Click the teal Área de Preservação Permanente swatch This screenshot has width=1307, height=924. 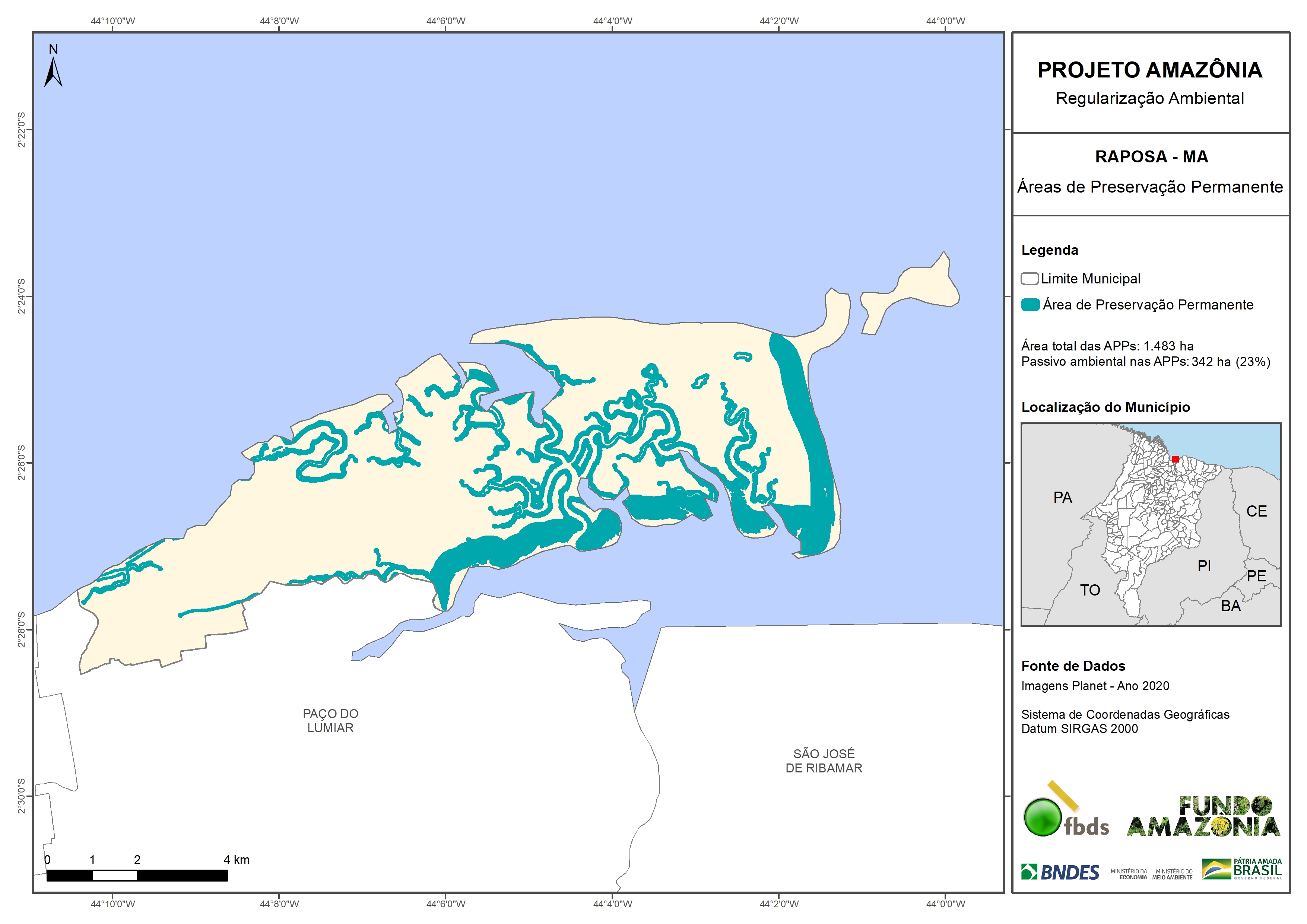click(x=1030, y=305)
